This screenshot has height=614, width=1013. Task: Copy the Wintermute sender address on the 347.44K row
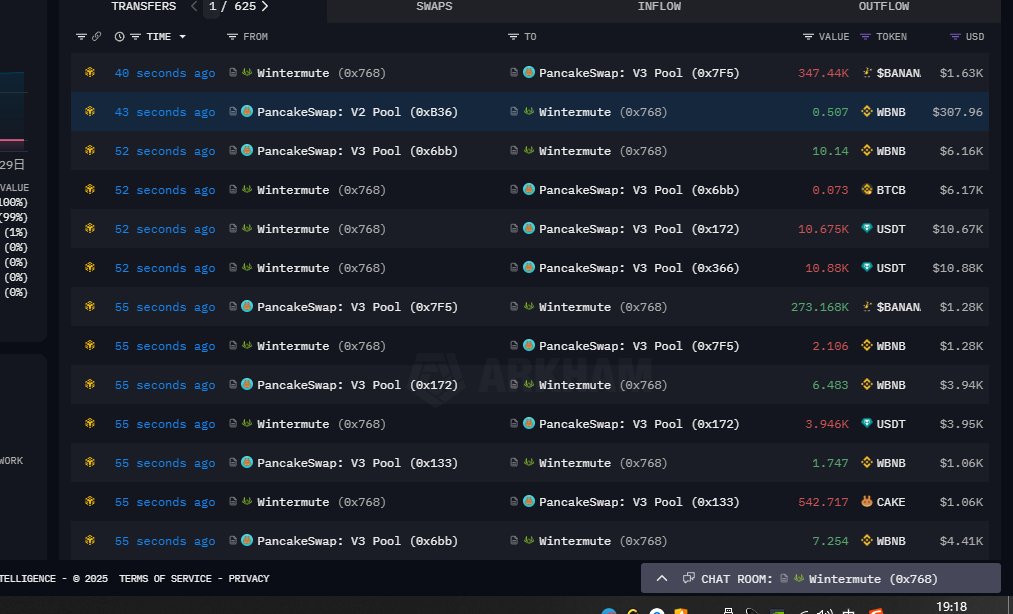(x=233, y=72)
